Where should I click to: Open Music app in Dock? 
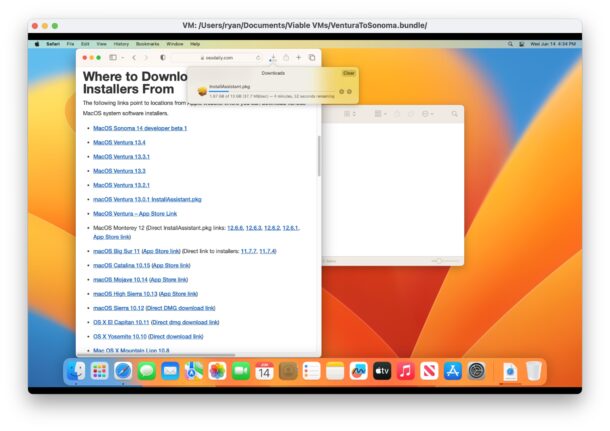[x=405, y=371]
